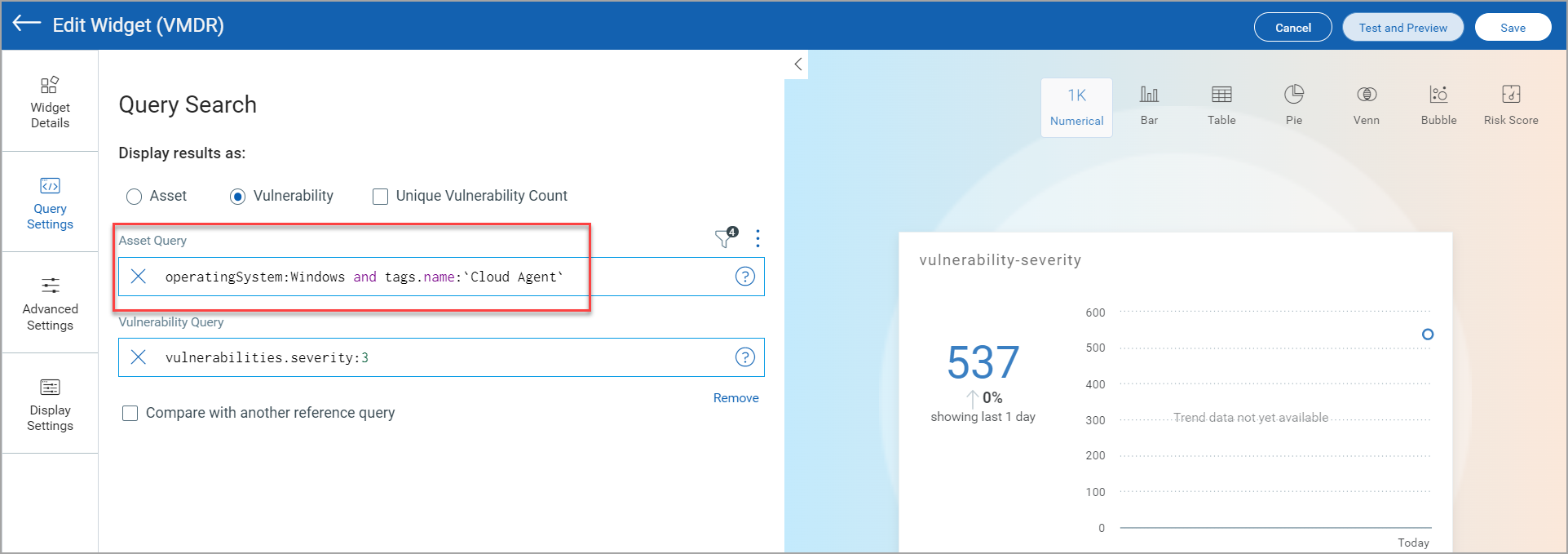Click the 'Query Search' heading
Screen dimensions: 1568x554
point(188,104)
